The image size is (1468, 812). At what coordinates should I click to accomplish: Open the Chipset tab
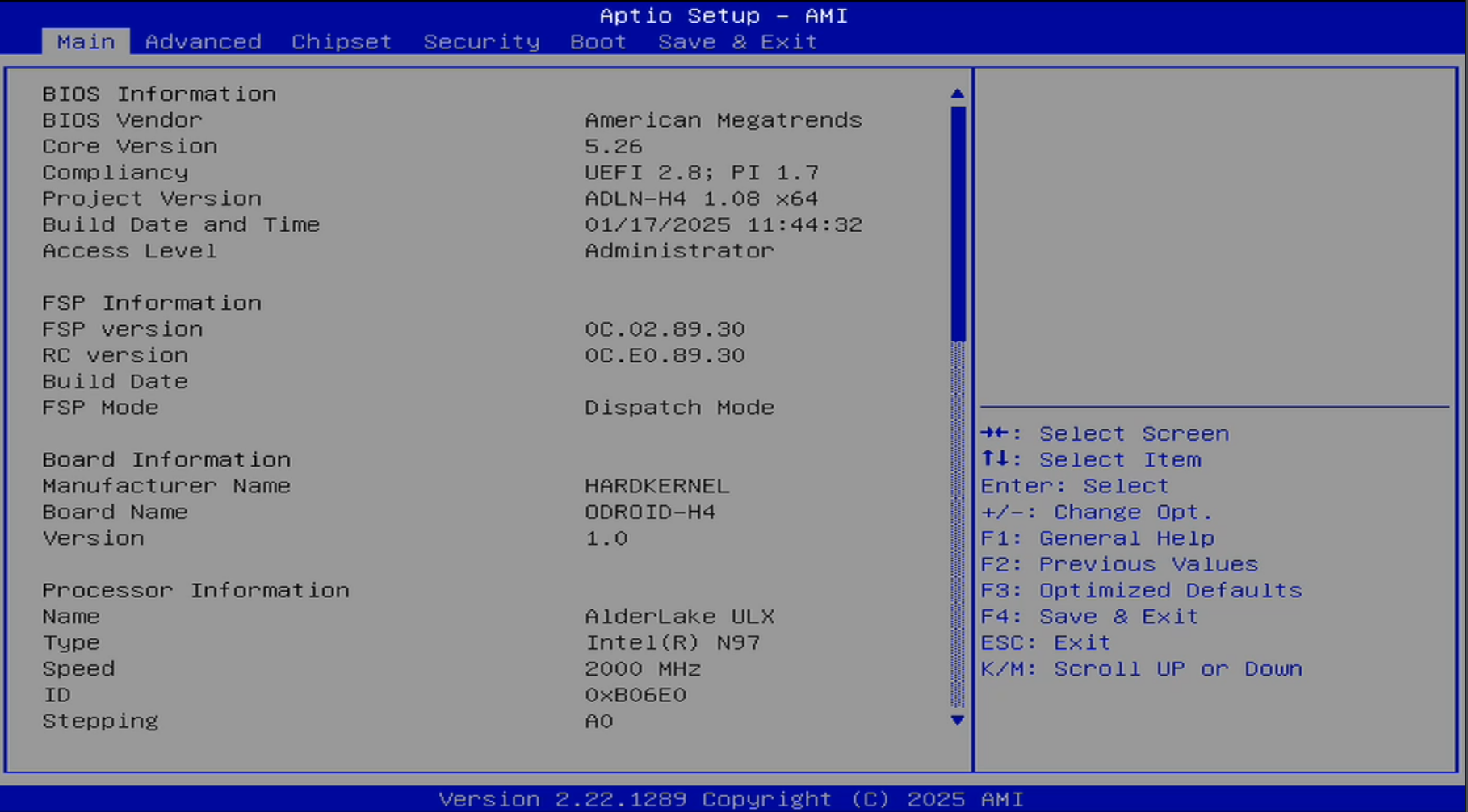(341, 42)
